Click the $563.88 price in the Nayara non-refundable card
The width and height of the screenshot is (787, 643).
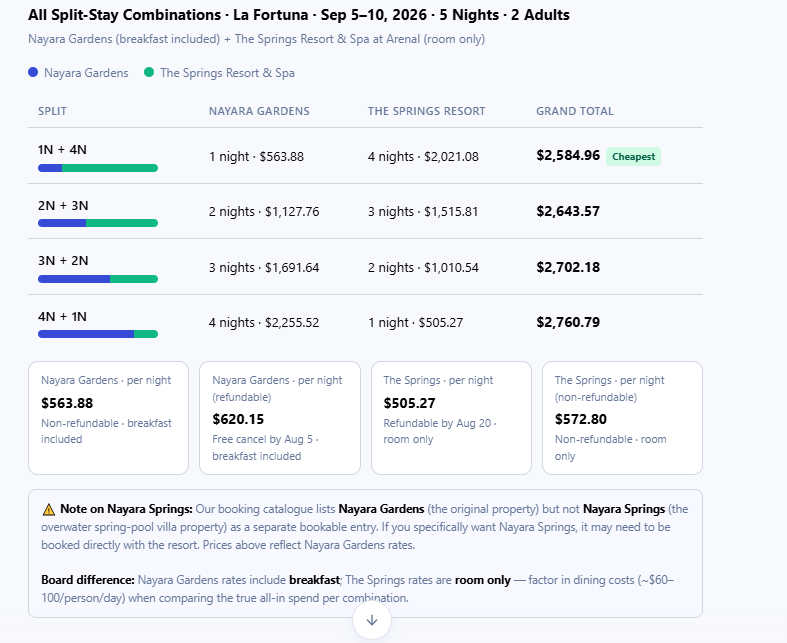(67, 403)
